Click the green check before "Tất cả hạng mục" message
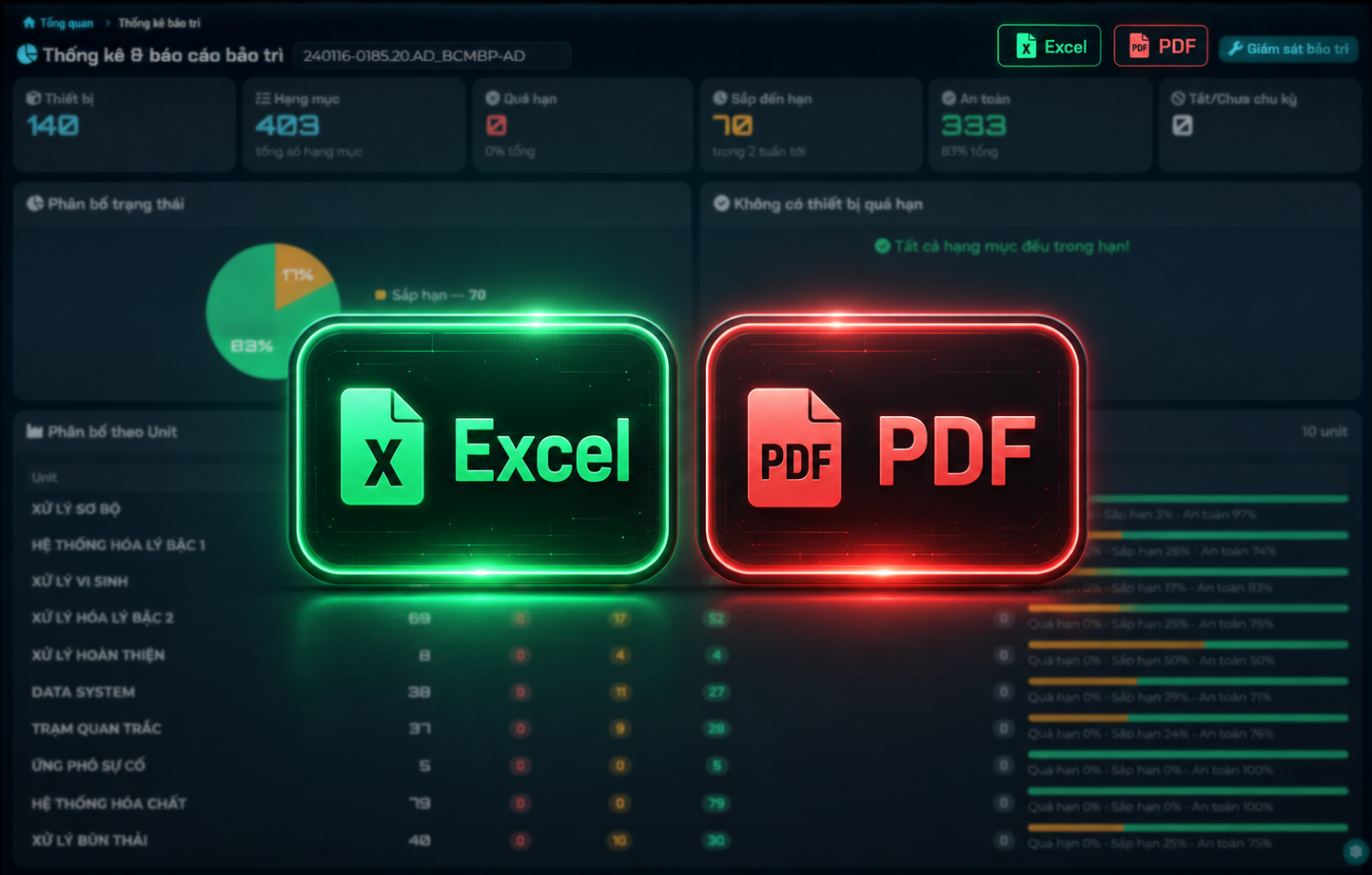Screen dimensions: 1372x875 [883, 246]
